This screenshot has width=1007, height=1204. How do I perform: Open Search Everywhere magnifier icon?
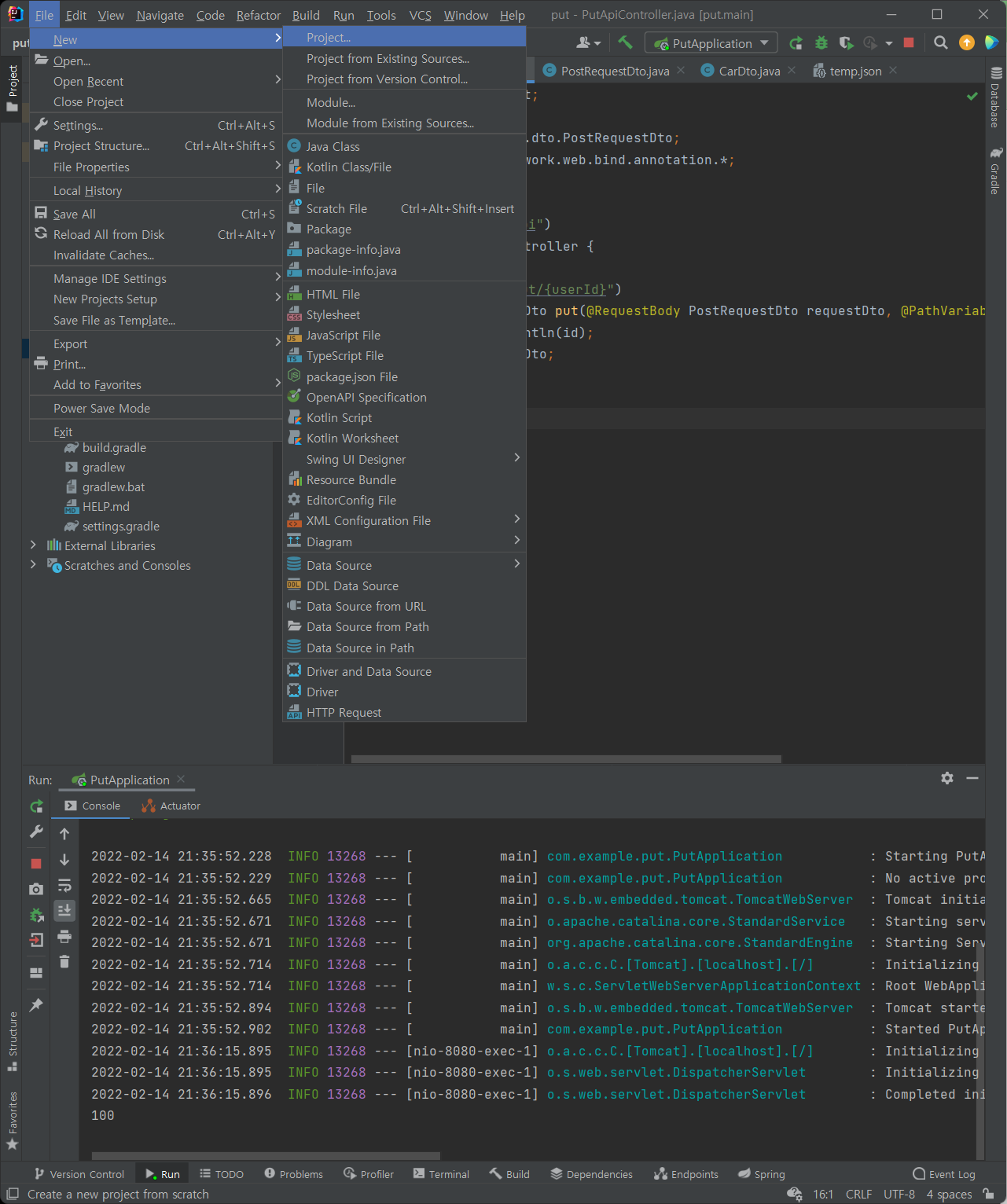(x=941, y=43)
